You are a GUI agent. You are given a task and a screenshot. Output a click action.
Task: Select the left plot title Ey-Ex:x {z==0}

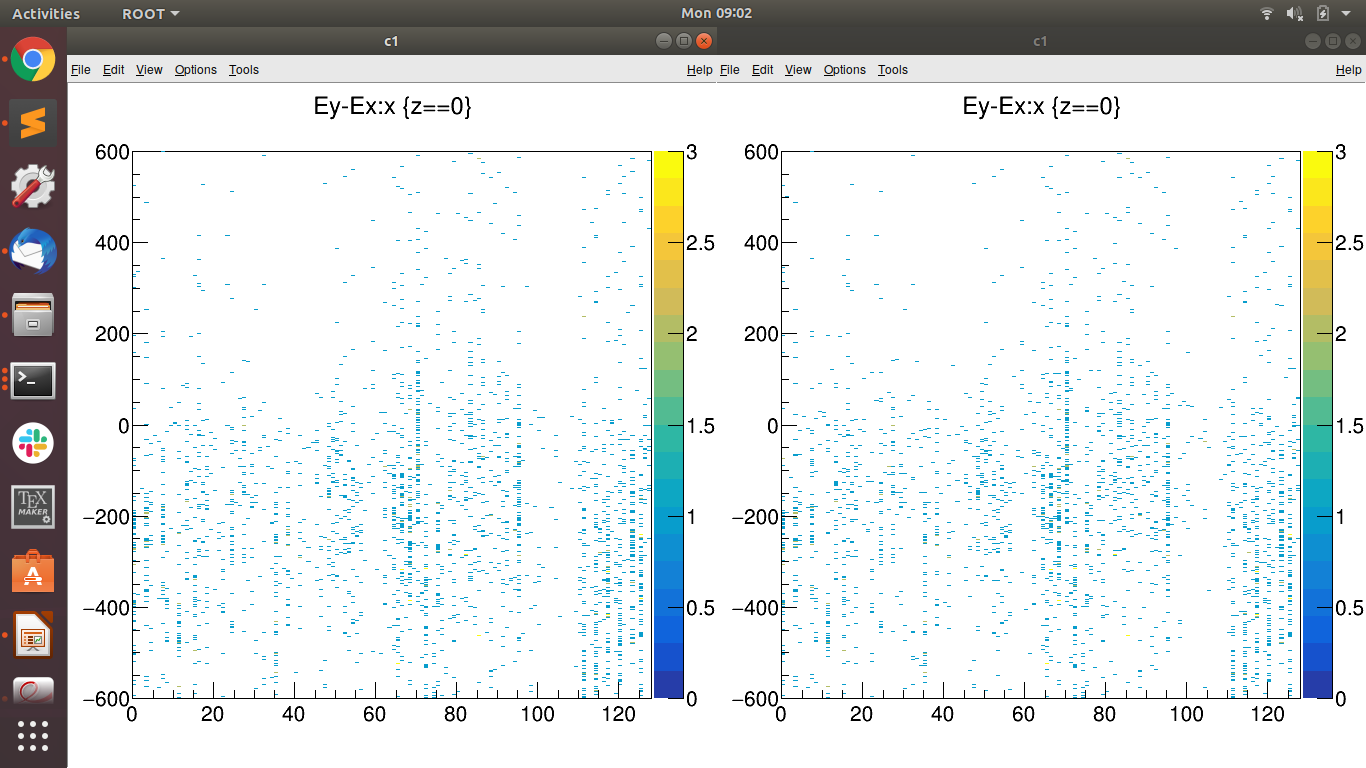pos(392,107)
